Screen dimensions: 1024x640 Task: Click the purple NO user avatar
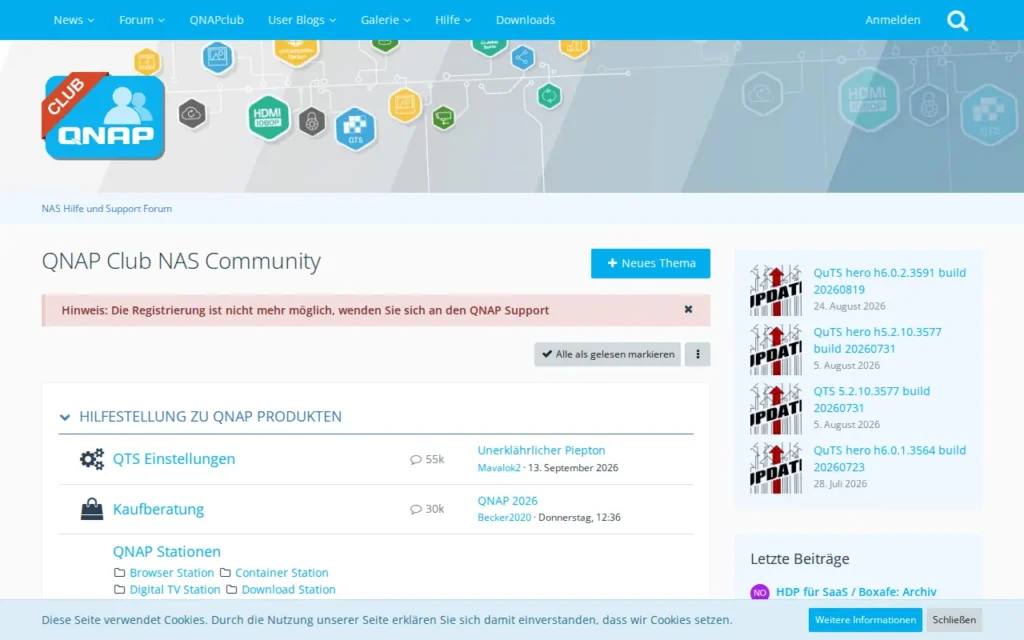(x=760, y=592)
